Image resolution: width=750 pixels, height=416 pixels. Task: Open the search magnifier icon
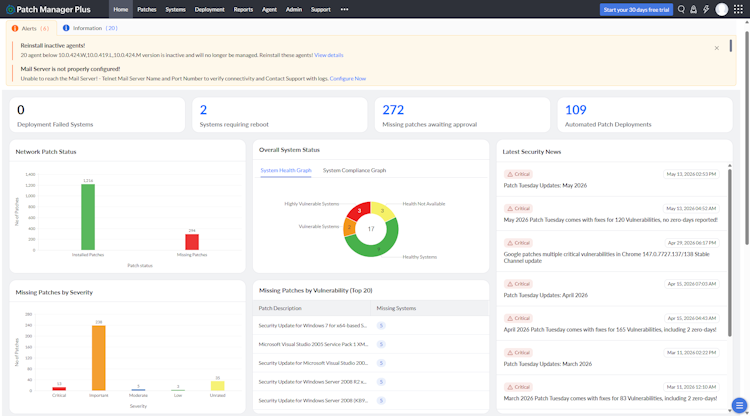pos(681,10)
